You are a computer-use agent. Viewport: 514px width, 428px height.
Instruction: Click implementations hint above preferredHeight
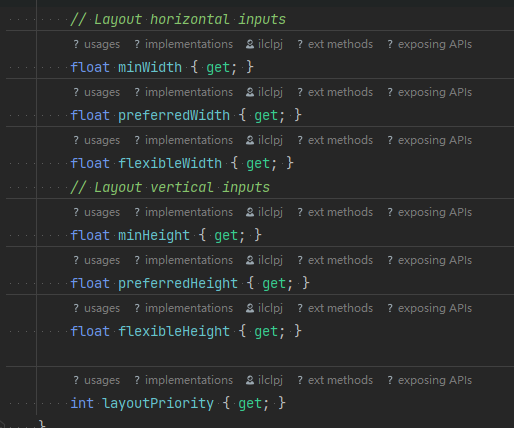184,260
